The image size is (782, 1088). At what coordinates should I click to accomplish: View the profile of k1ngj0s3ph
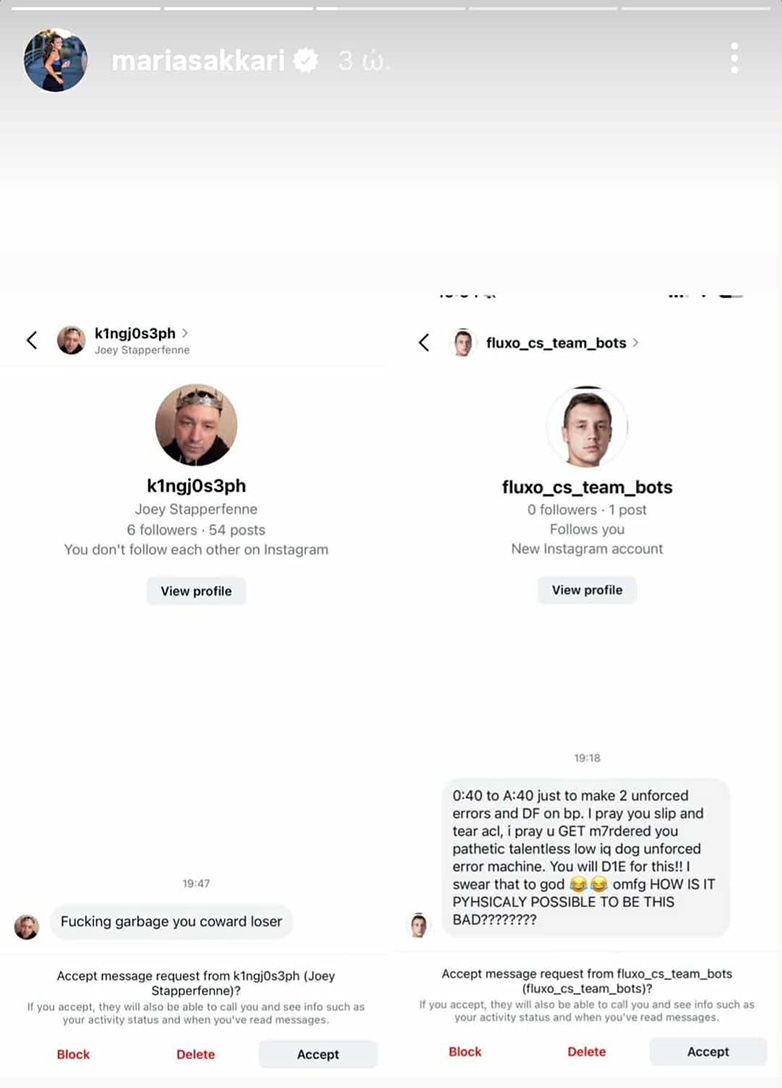tap(196, 591)
